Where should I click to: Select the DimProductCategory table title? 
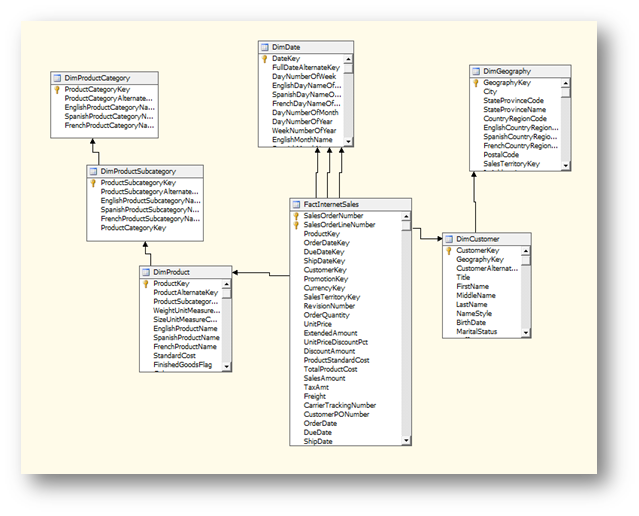[97, 78]
